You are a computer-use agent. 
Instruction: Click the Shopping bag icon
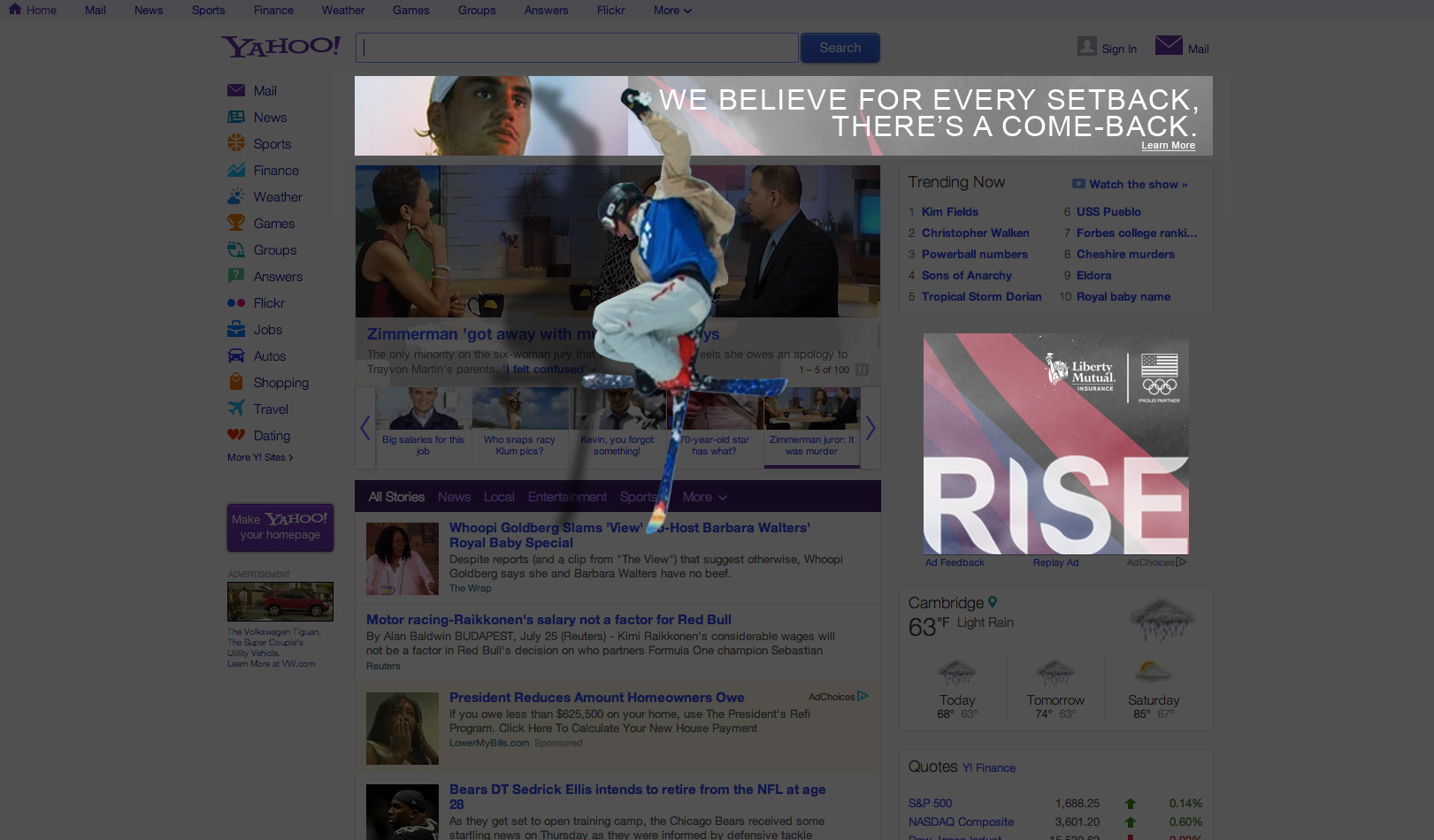pyautogui.click(x=235, y=382)
